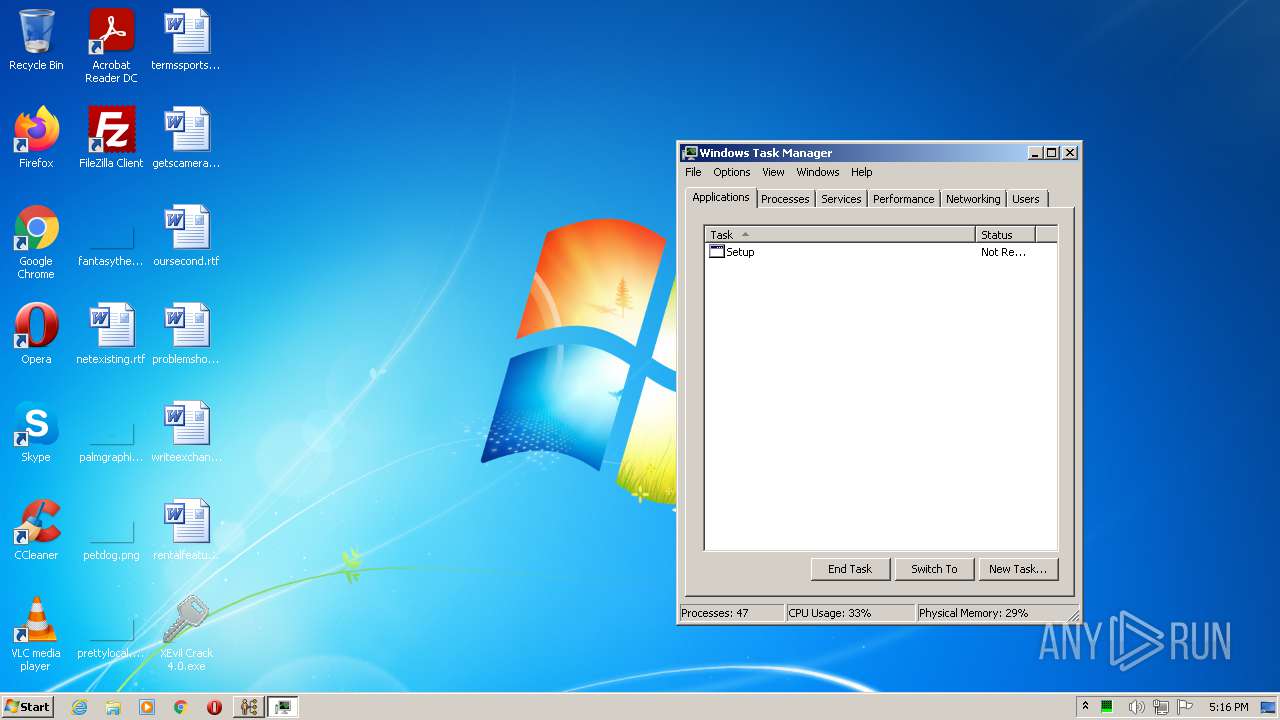1280x720 pixels.
Task: Click the Task Manager taskbar button
Action: pos(282,707)
